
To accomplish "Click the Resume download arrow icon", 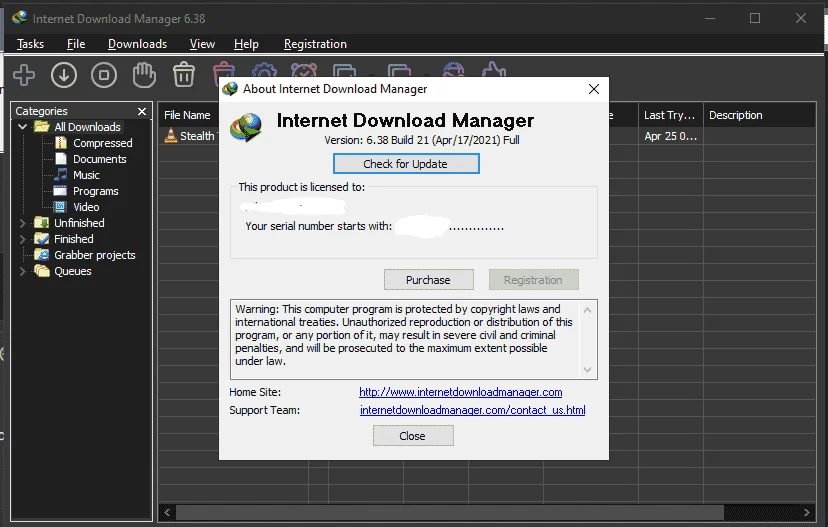I will [64, 75].
